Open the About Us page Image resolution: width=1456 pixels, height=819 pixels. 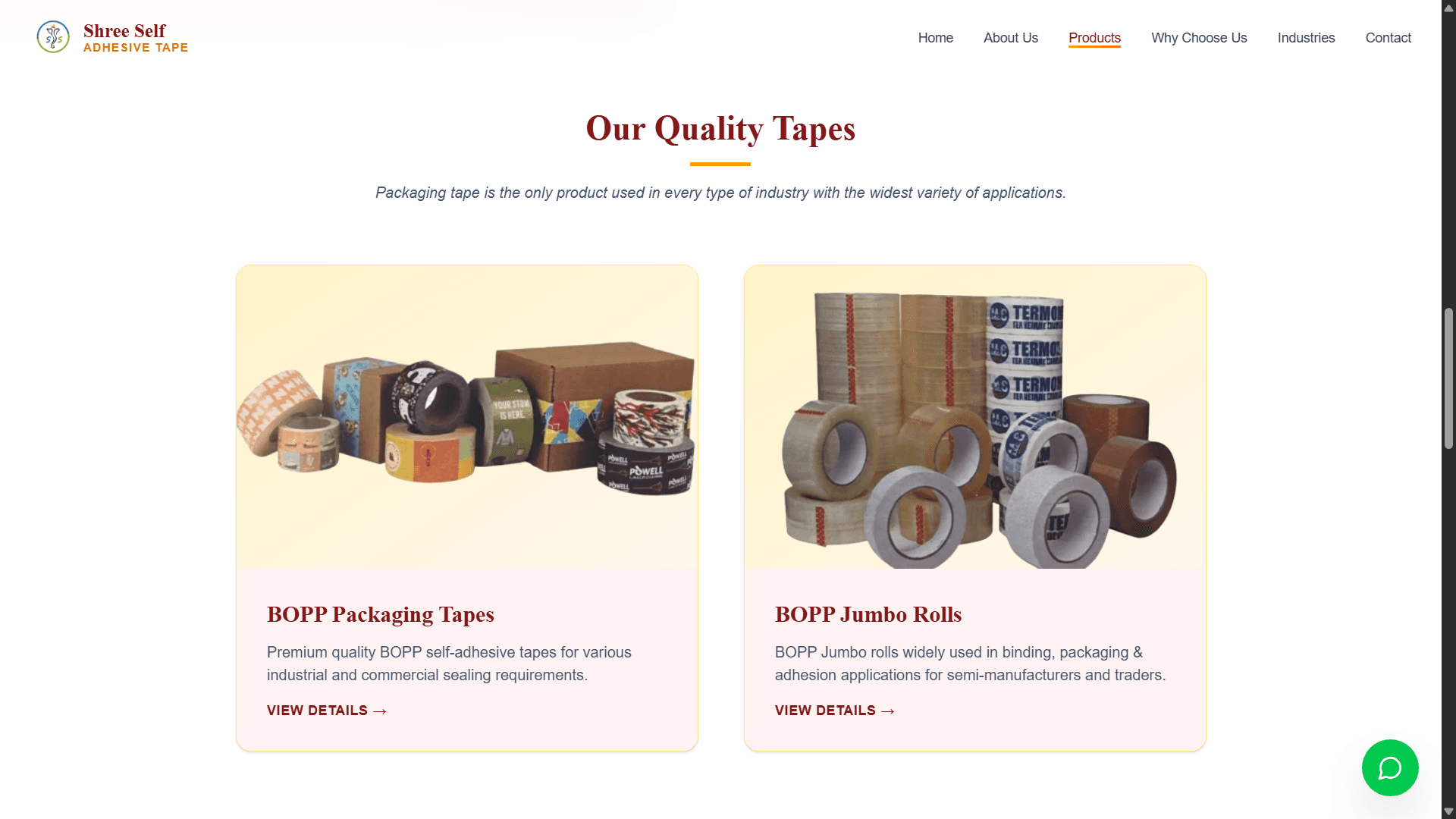(1010, 38)
